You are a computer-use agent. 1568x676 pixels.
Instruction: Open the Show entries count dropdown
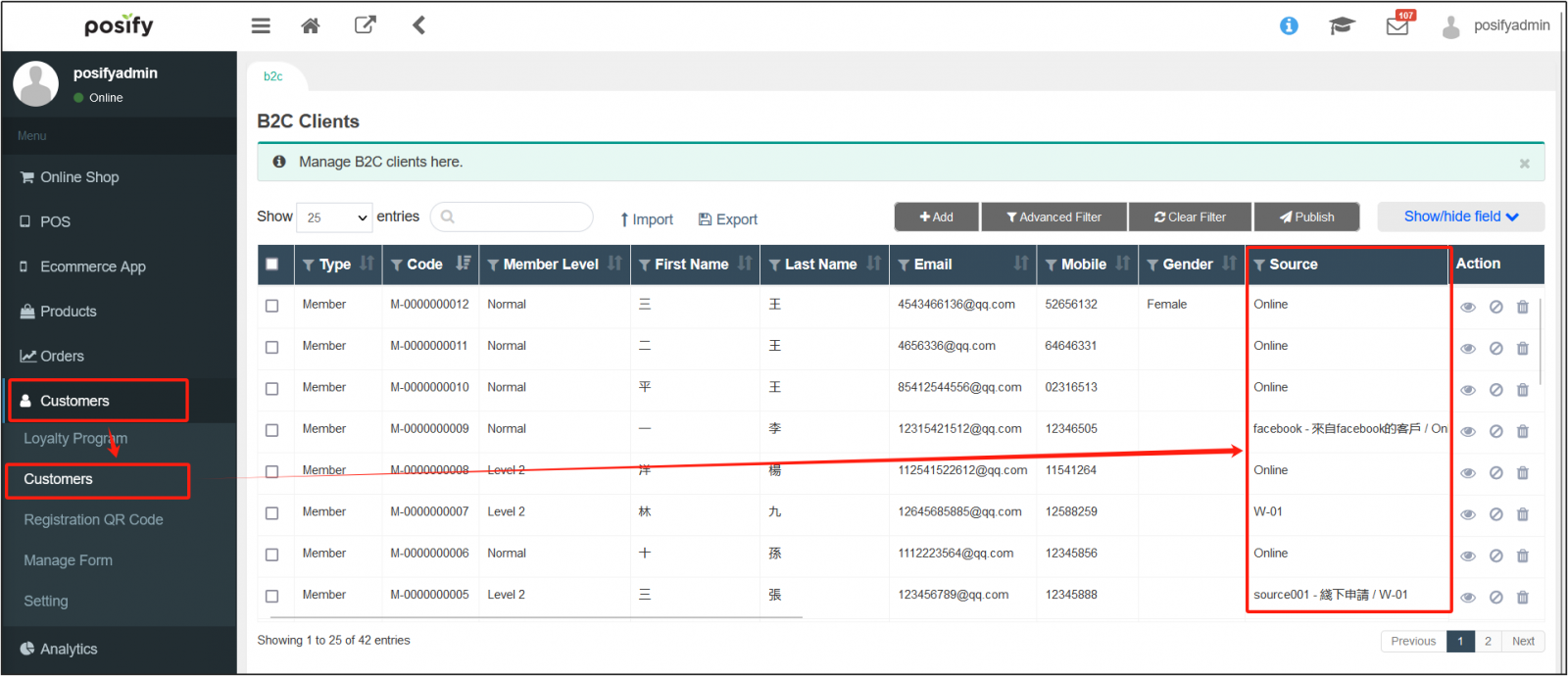tap(335, 217)
